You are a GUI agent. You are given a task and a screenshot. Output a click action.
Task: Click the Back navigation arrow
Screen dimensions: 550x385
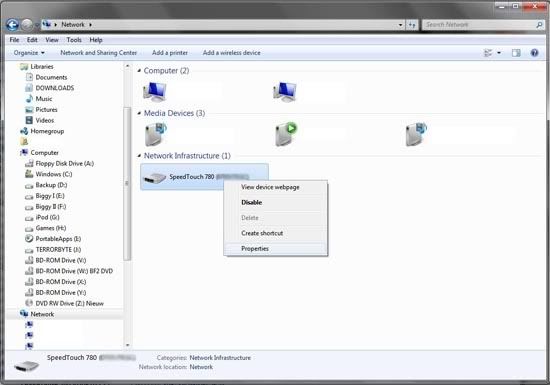click(13, 25)
